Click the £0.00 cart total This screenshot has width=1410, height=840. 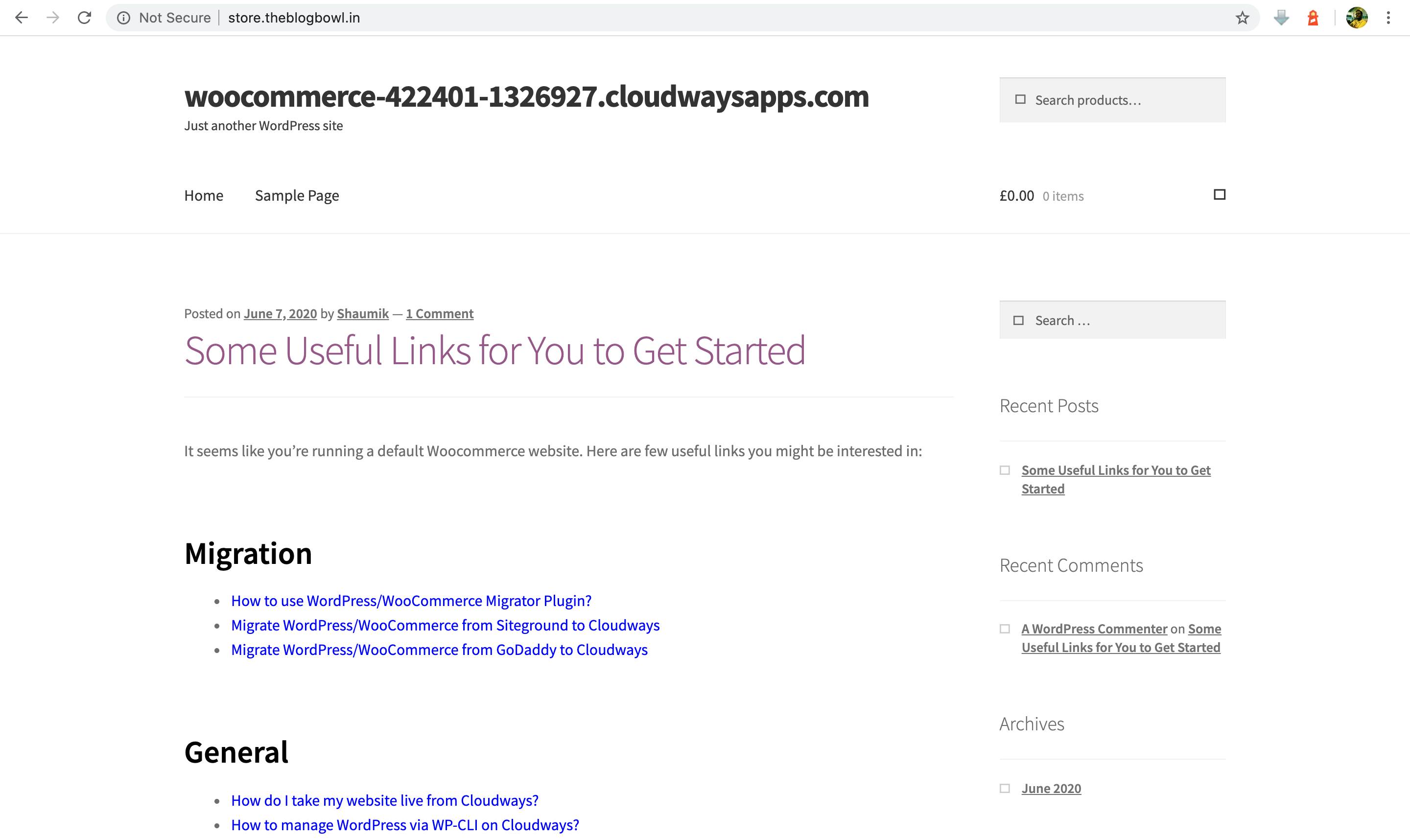pos(1016,196)
